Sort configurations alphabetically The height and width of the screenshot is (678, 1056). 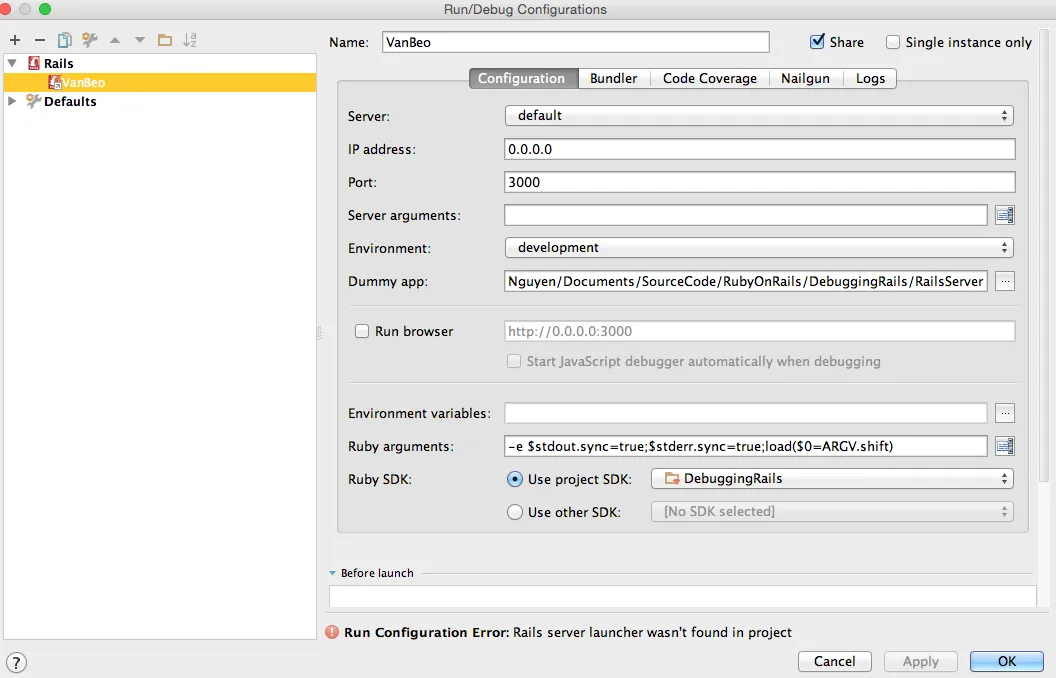190,40
